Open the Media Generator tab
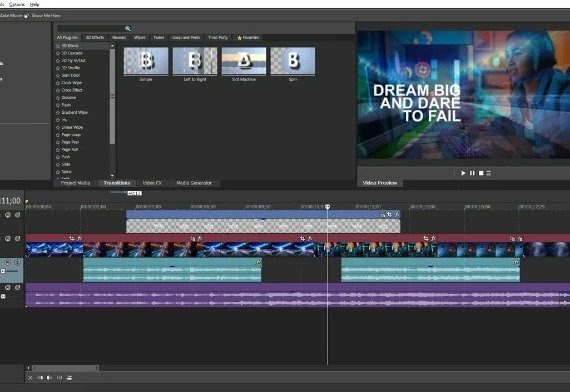The image size is (570, 392). click(x=194, y=183)
